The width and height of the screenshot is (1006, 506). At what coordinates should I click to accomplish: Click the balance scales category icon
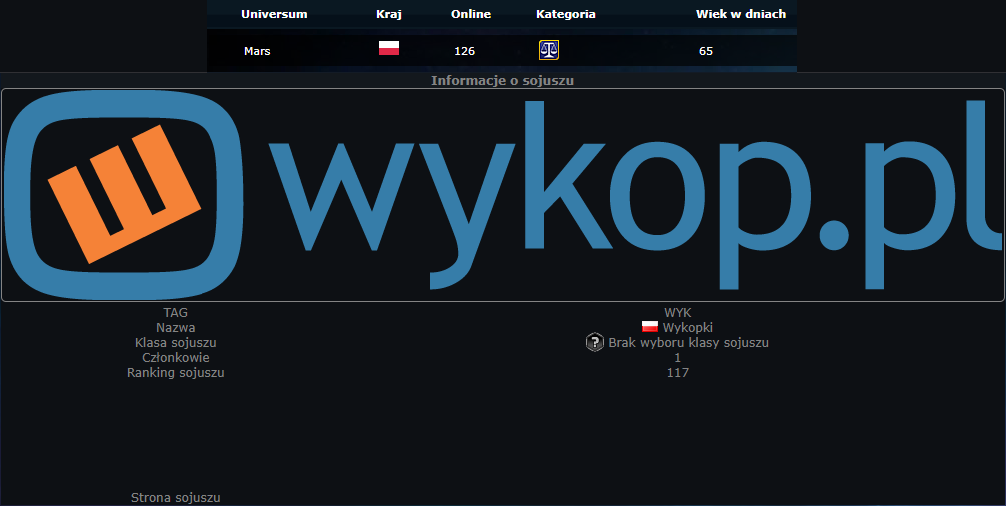pyautogui.click(x=549, y=50)
